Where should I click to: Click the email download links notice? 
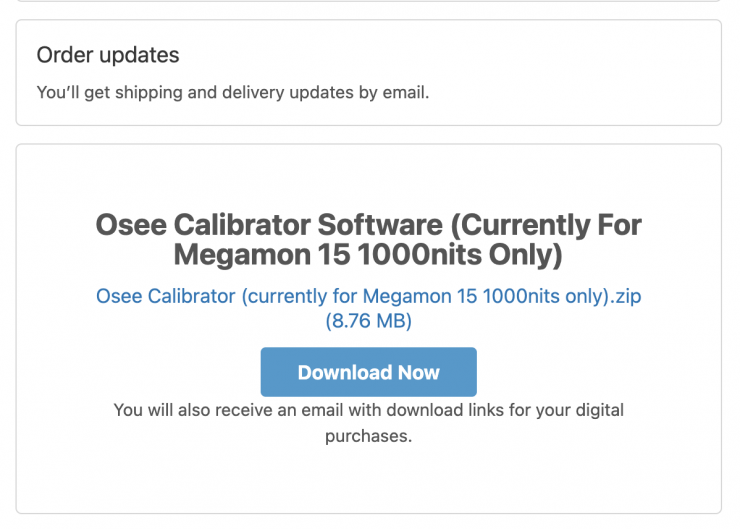click(368, 410)
